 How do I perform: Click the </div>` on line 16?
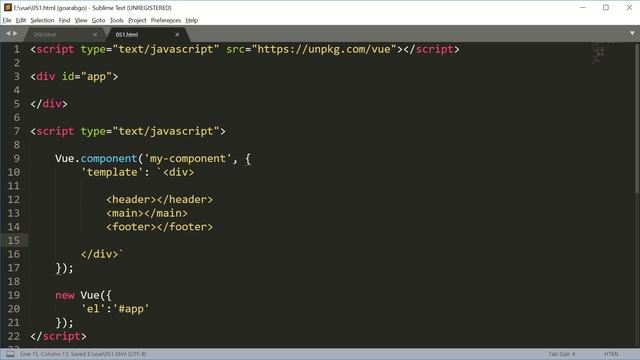click(x=102, y=254)
